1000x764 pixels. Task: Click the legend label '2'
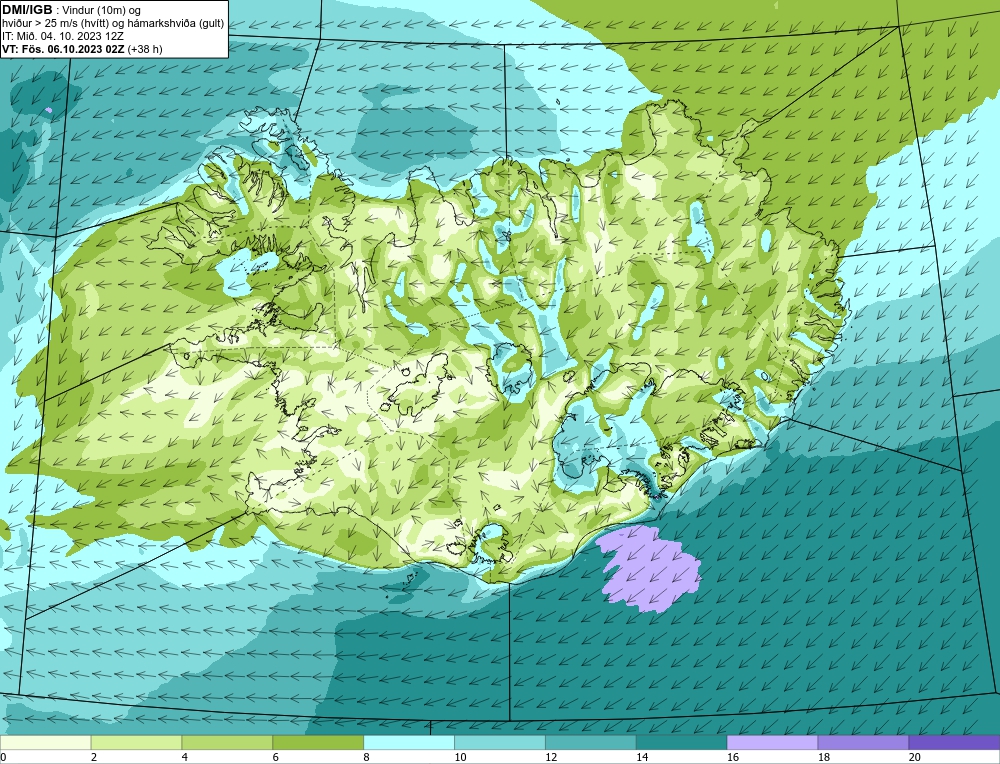94,757
